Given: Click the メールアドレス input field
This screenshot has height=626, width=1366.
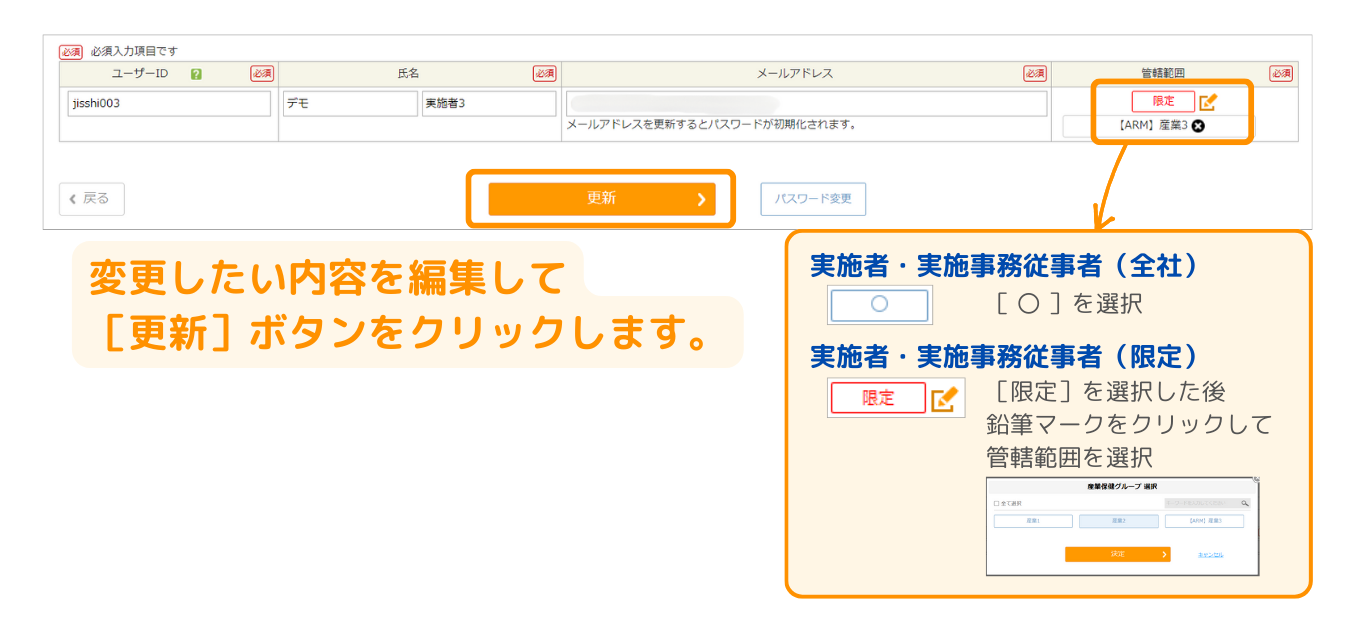Looking at the screenshot, I should (x=806, y=104).
